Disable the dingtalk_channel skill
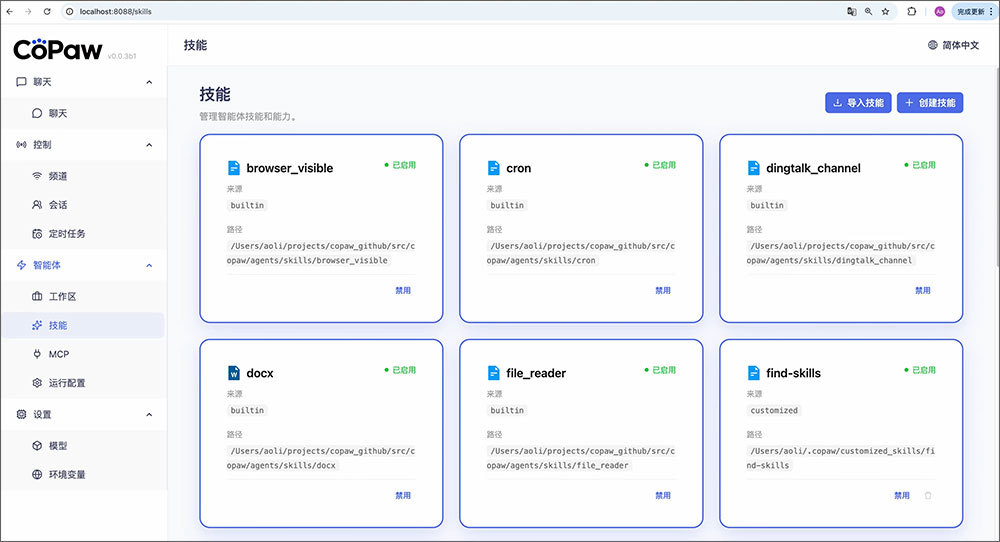This screenshot has height=542, width=1000. (923, 290)
